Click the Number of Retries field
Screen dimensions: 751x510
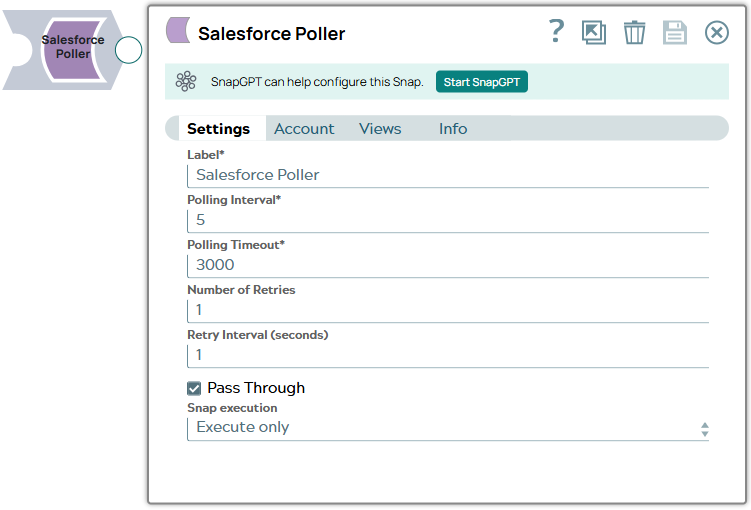click(x=448, y=310)
